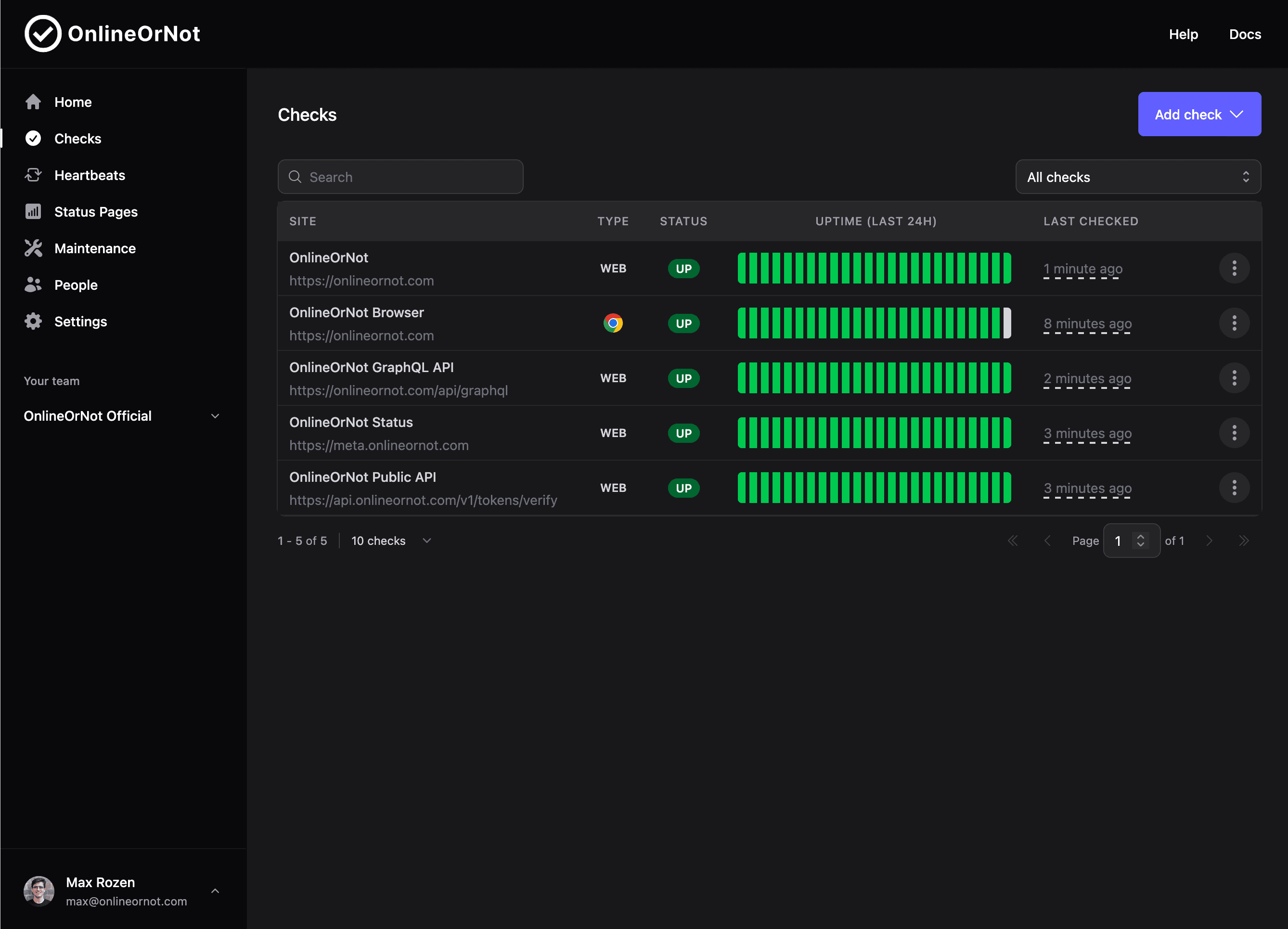
Task: Click the search magnifier icon
Action: 296,177
